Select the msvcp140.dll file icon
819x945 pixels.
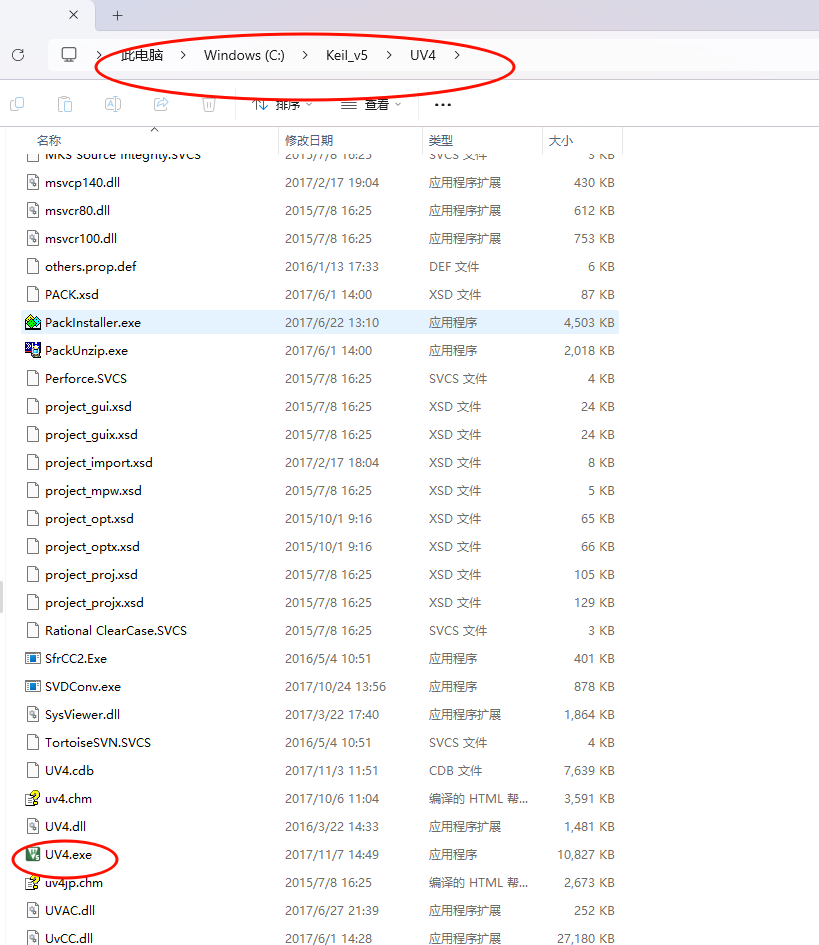[33, 182]
